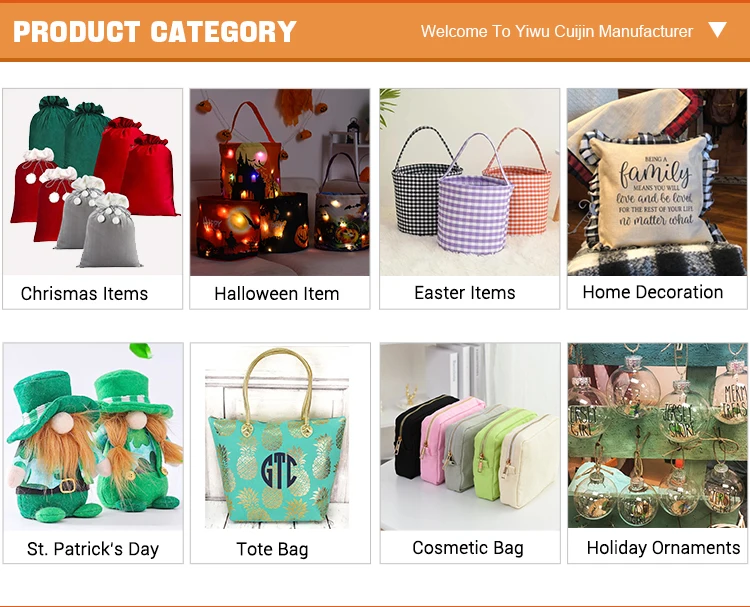Open Cosmetic Bag category label
750x607 pixels.
pos(468,548)
